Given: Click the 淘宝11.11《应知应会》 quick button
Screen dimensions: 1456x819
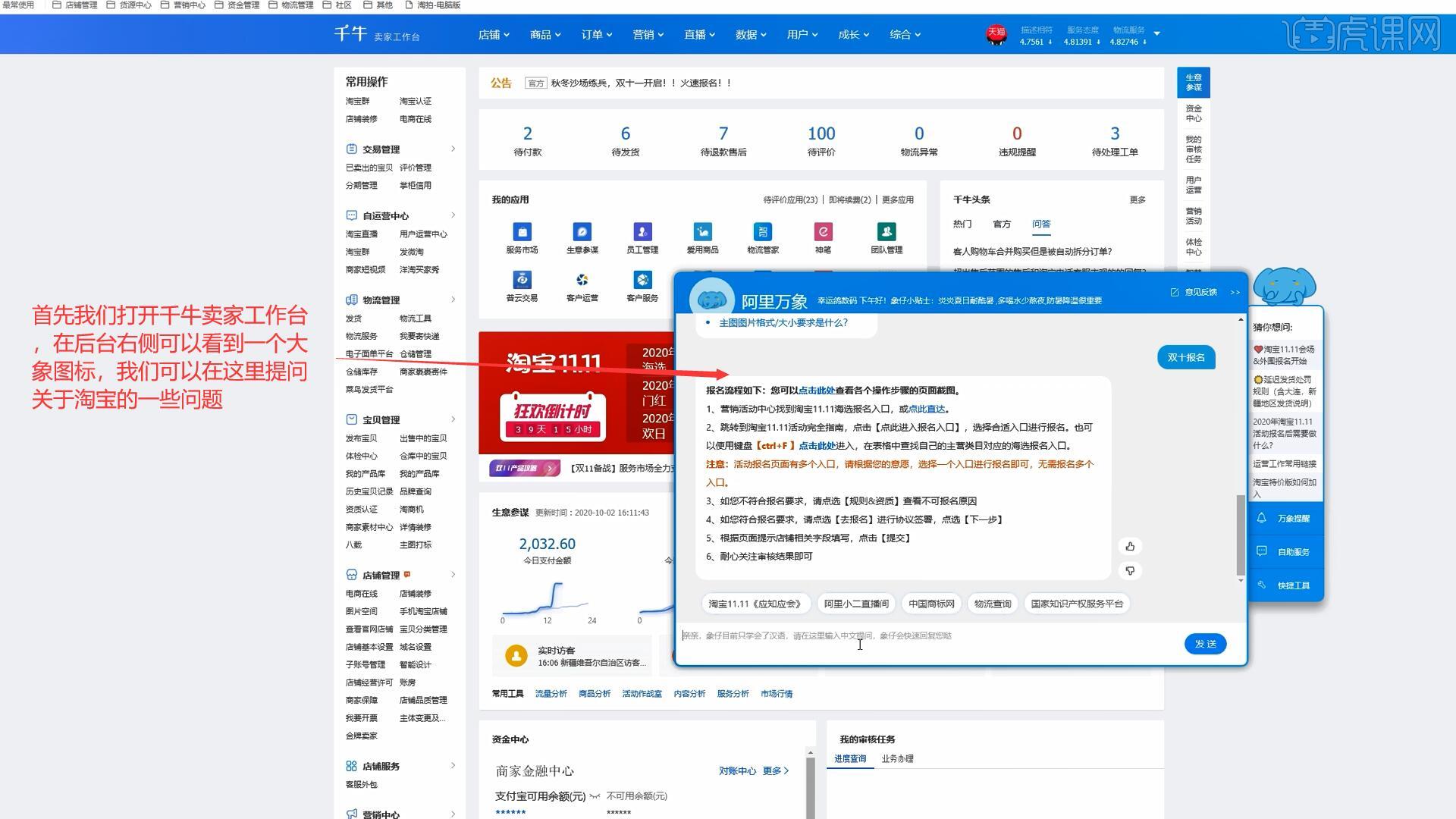Looking at the screenshot, I should click(x=755, y=604).
